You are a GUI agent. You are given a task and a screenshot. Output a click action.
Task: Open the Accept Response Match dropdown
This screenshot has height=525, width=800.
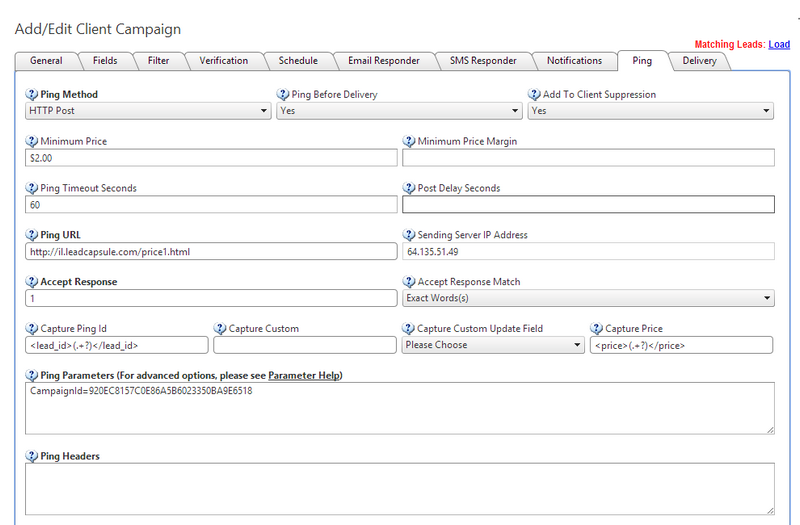[x=588, y=298]
